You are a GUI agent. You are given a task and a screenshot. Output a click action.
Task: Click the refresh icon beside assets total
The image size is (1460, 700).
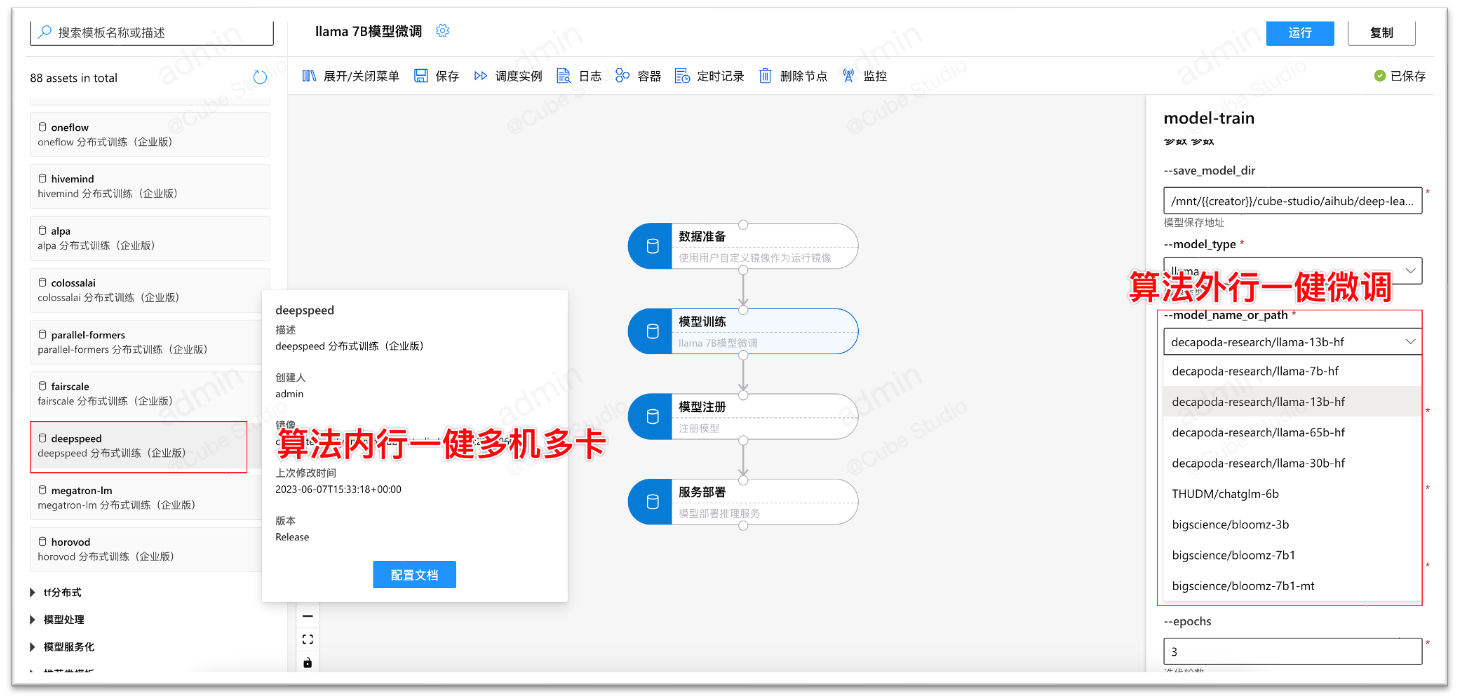point(260,78)
